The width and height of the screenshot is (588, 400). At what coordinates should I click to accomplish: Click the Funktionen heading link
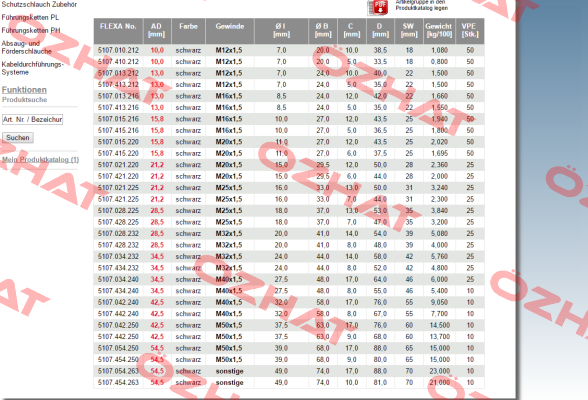[x=24, y=90]
